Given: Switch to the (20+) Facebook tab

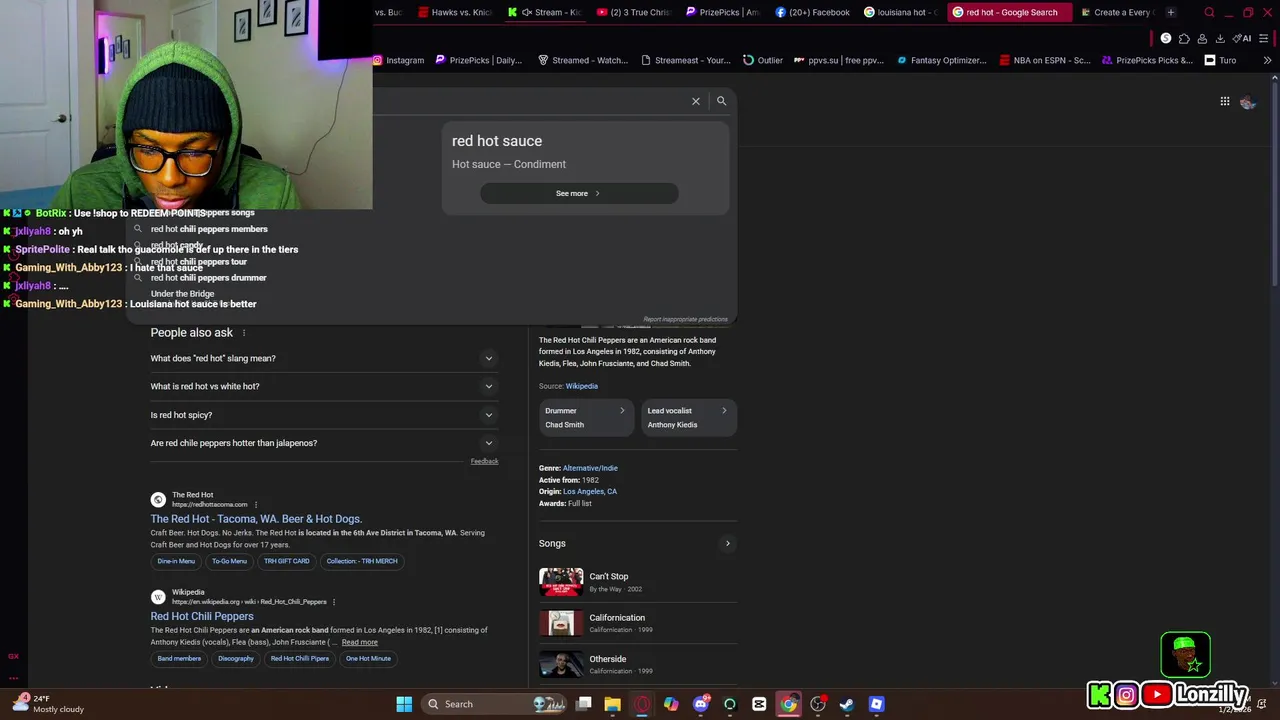Looking at the screenshot, I should (812, 12).
